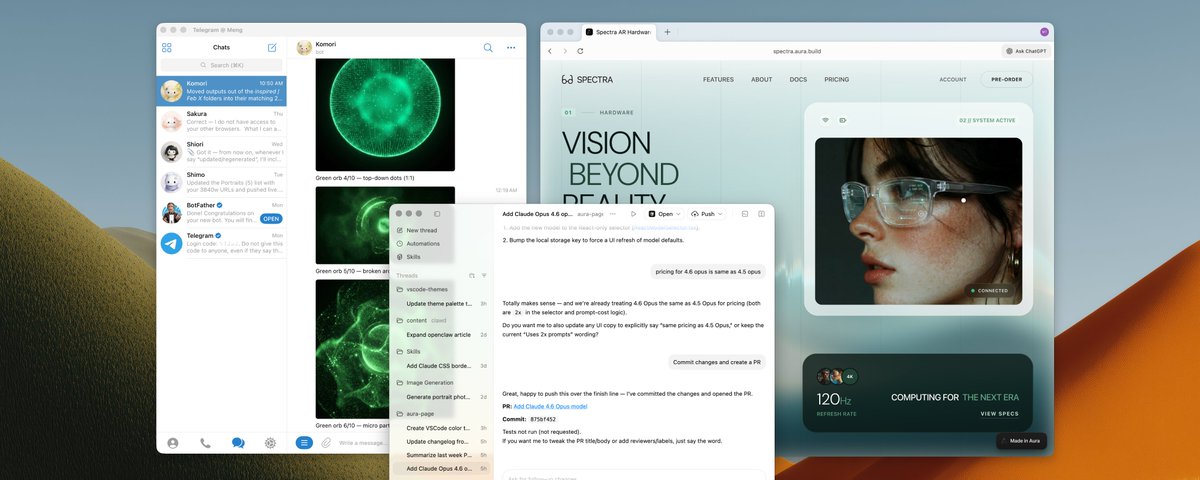Open the Open dropdown in Codex header
1200x480 pixels.
pos(664,214)
